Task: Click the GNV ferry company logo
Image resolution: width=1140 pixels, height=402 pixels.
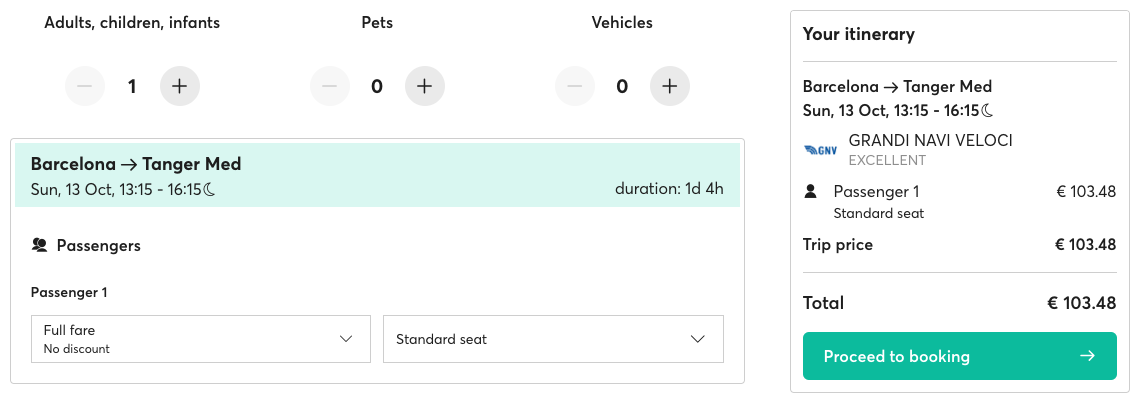Action: click(820, 150)
